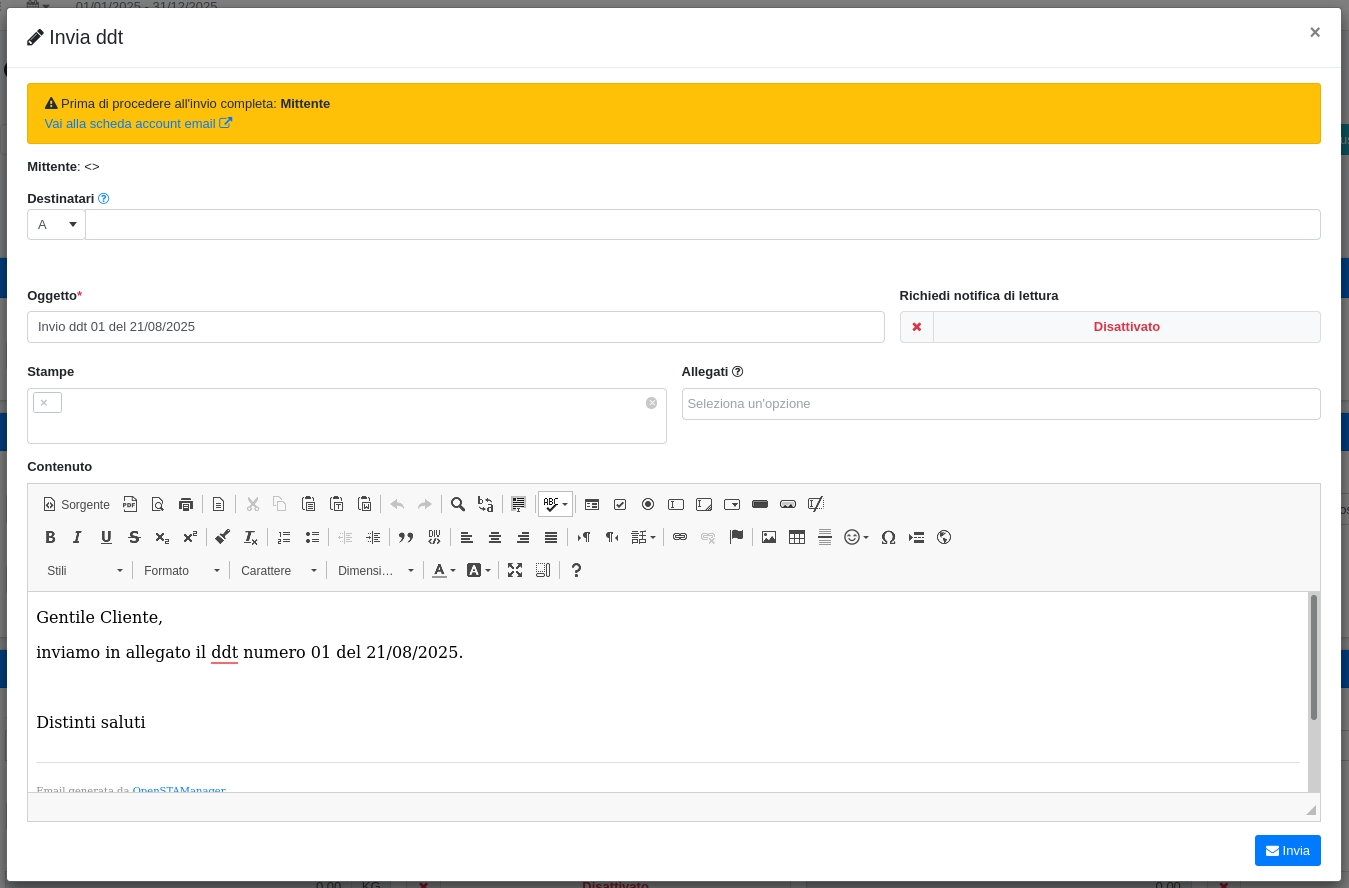
Task: Open the find search tool in editor
Action: tap(457, 504)
